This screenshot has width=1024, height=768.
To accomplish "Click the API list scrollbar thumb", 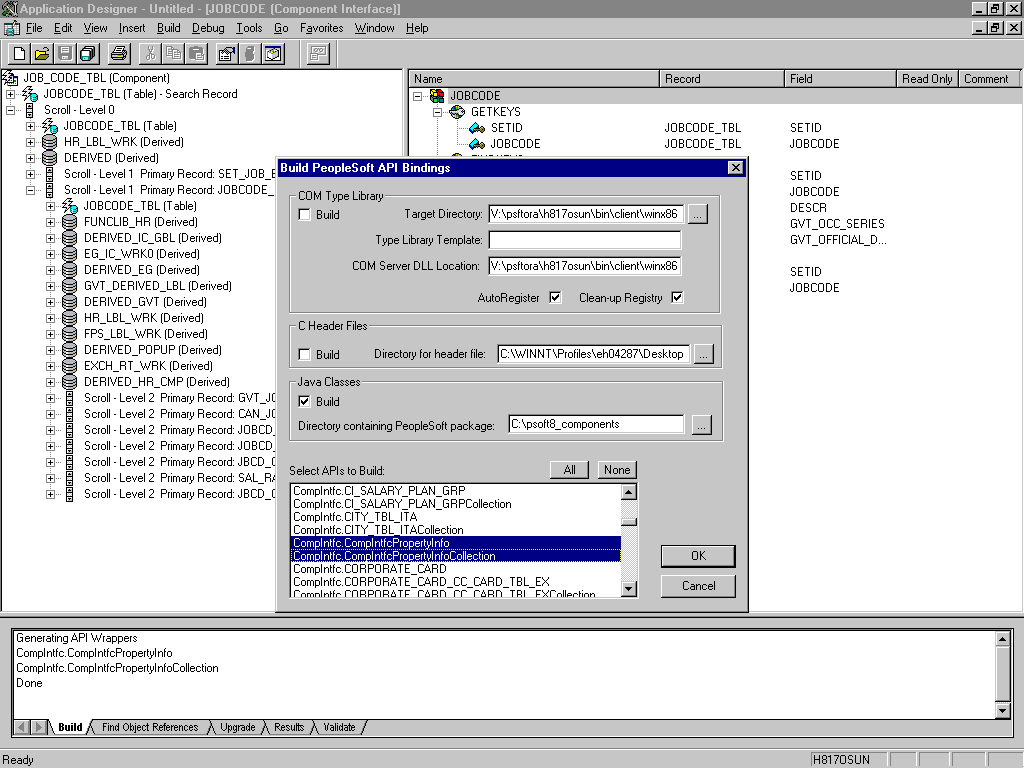I will 629,522.
